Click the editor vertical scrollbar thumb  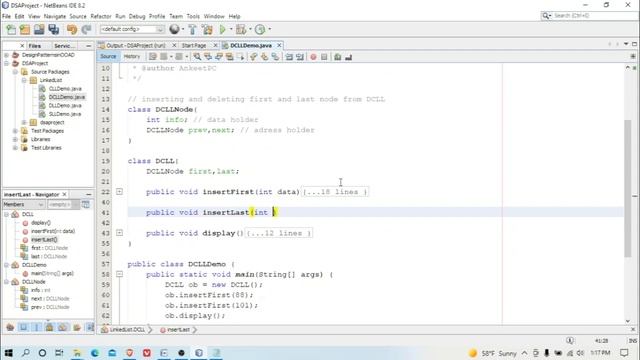627,189
